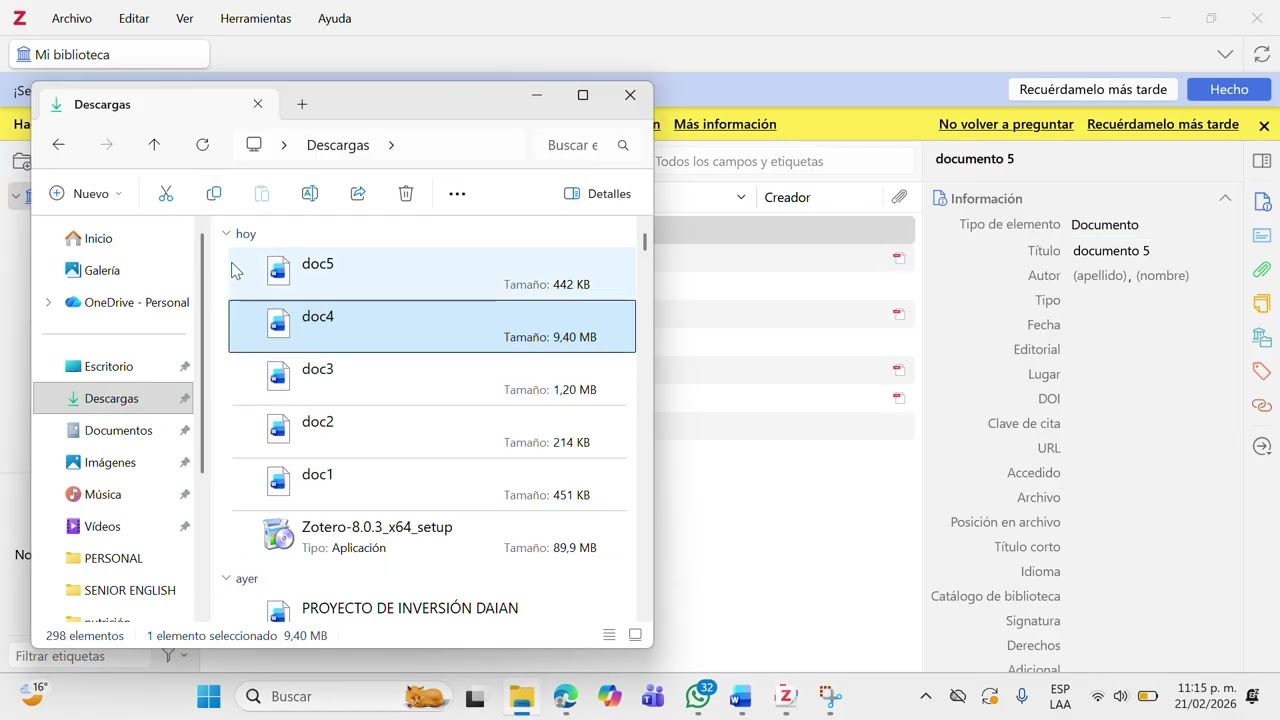The width and height of the screenshot is (1280, 720).
Task: Go up one folder level in Explorer
Action: pyautogui.click(x=154, y=145)
